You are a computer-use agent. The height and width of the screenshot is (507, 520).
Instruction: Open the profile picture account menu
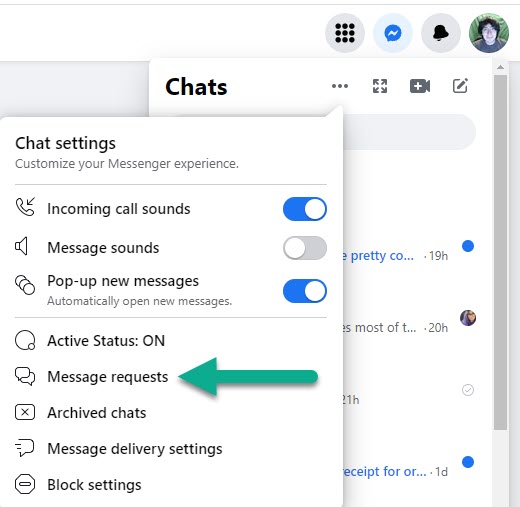click(489, 33)
